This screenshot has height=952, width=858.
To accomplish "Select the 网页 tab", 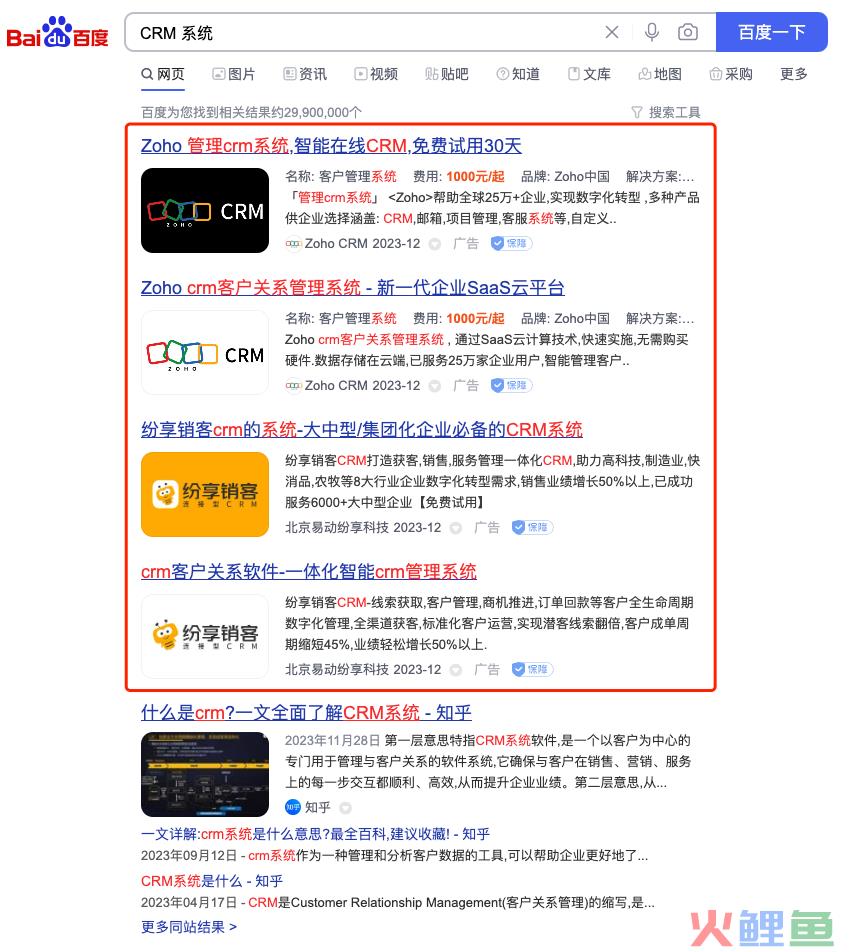I will tap(163, 74).
